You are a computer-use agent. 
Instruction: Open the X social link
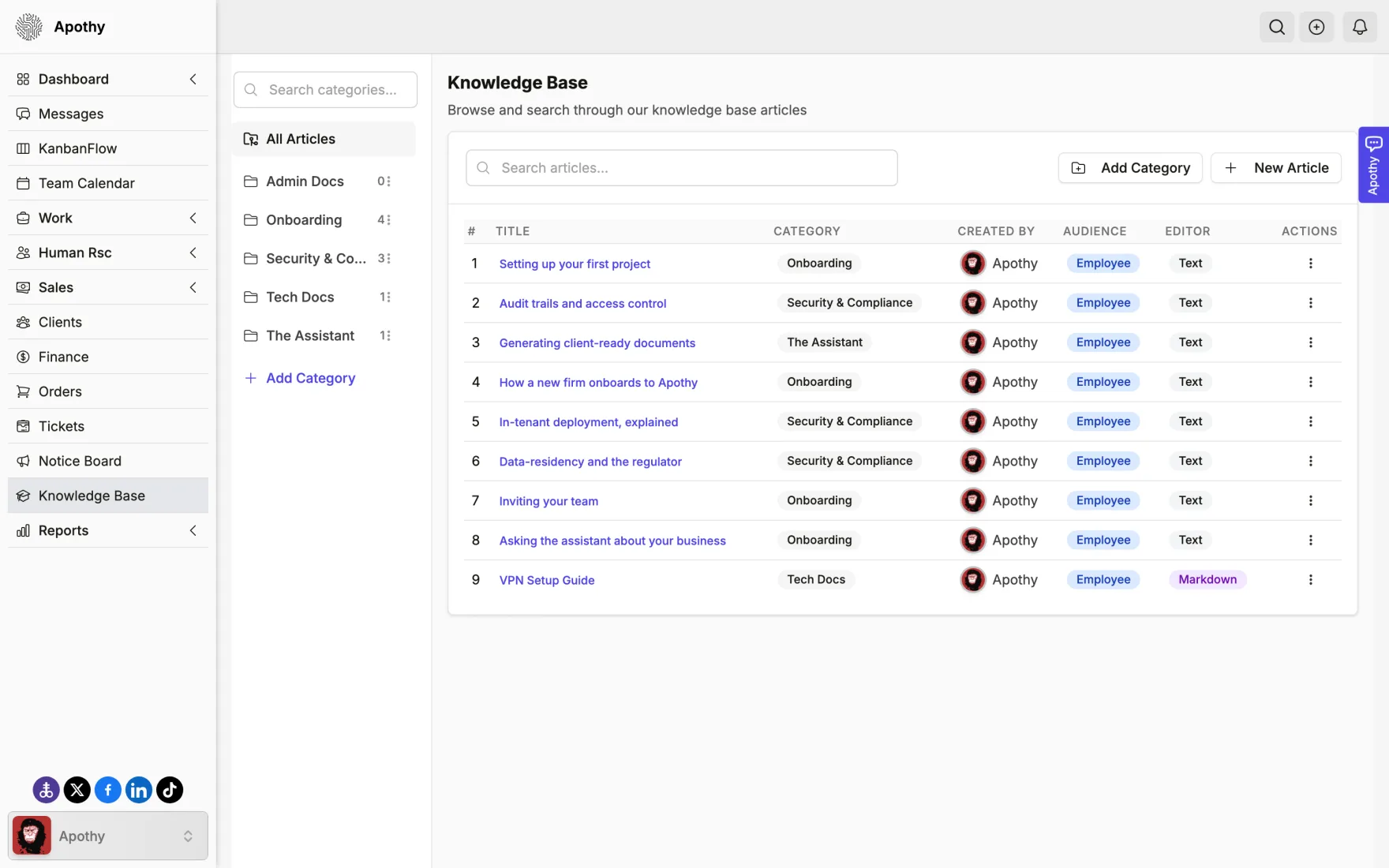pyautogui.click(x=77, y=789)
